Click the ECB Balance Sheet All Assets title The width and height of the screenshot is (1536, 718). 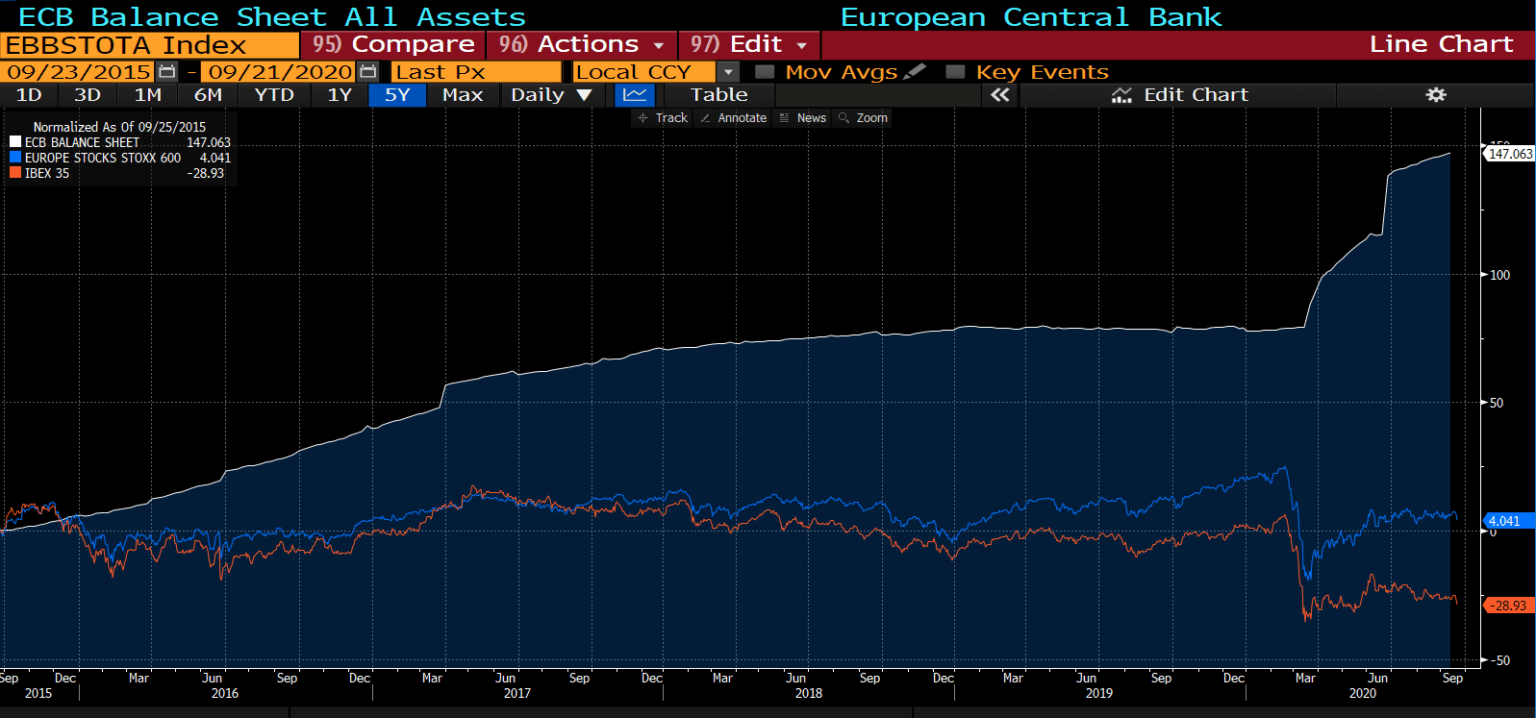[x=272, y=17]
